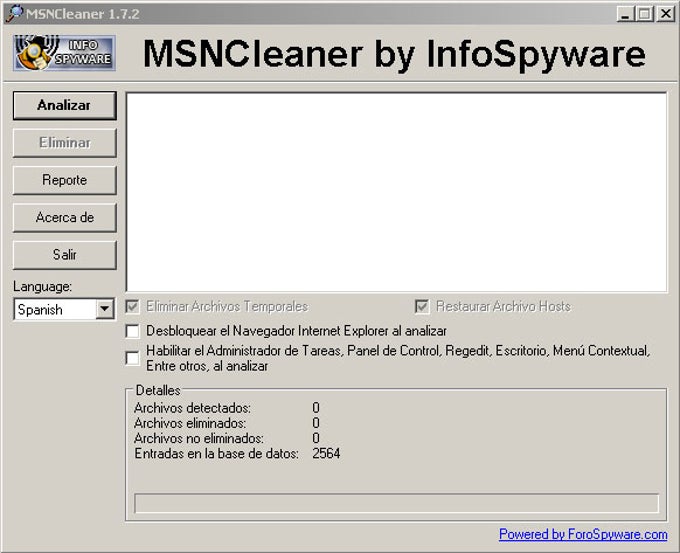Exit using the Salir button
Viewport: 680px width, 553px height.
pos(65,255)
